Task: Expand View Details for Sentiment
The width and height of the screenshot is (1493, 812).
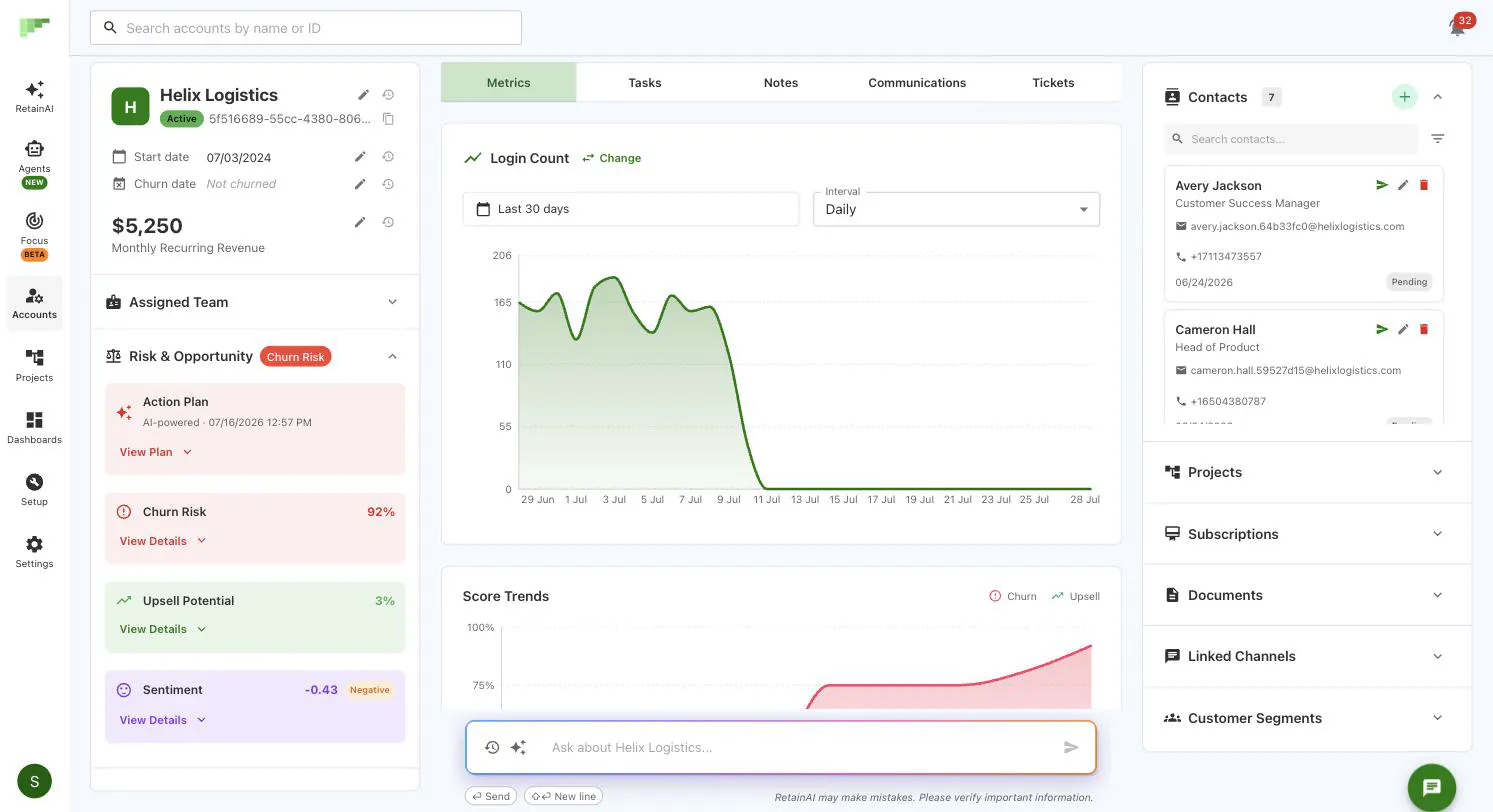Action: 162,720
